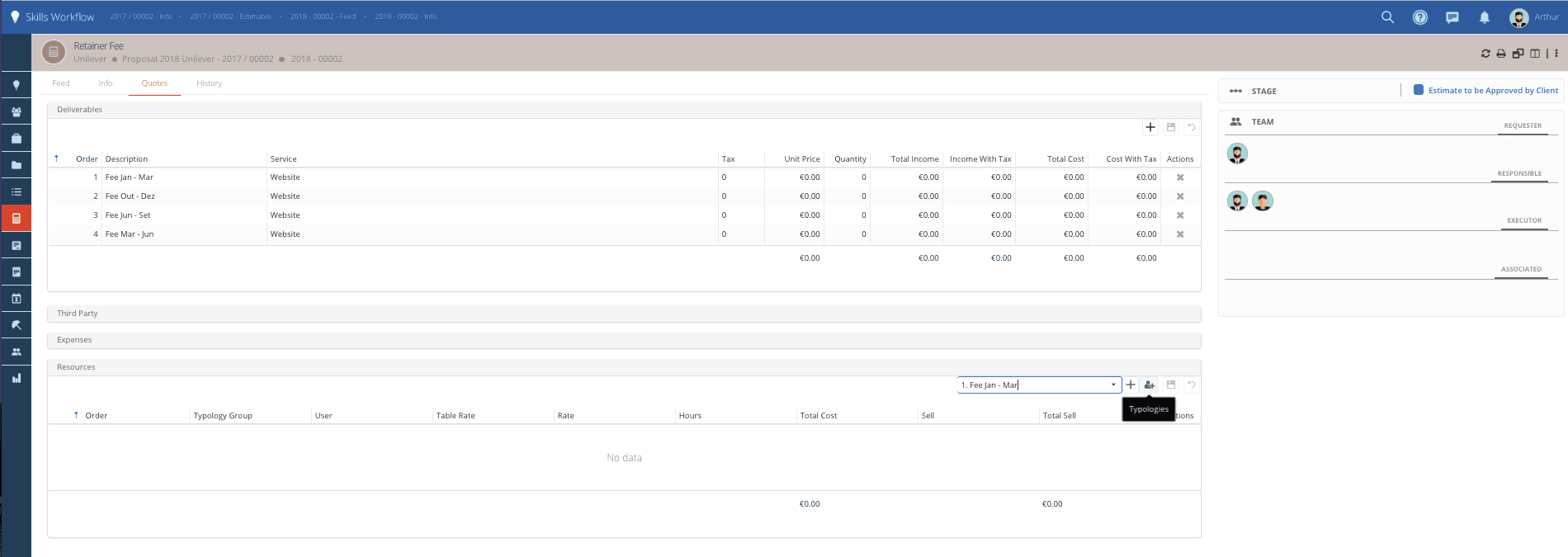Click the blue stage color square
Image resolution: width=1568 pixels, height=557 pixels.
(1419, 90)
